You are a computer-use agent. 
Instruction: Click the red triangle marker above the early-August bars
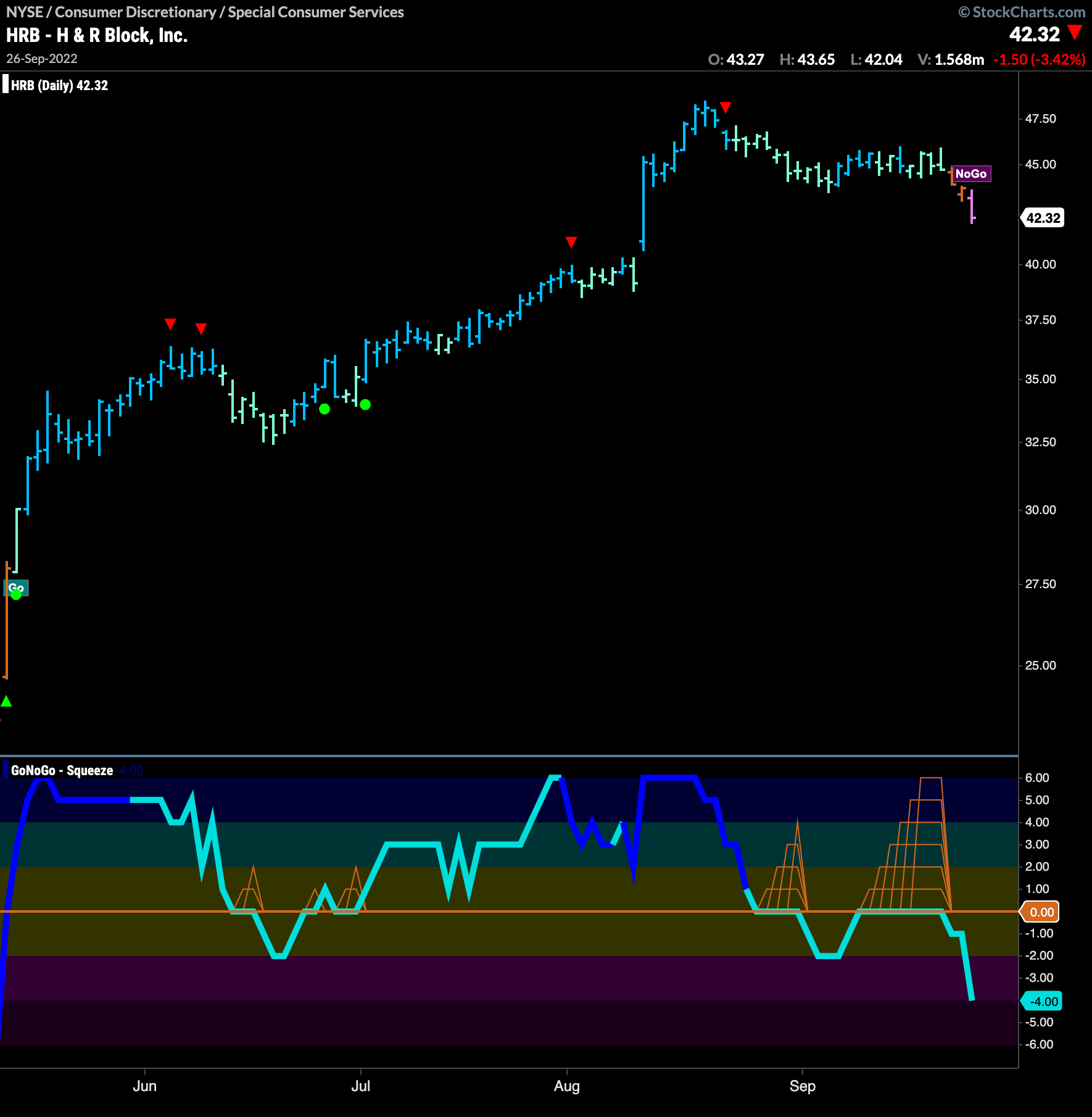coord(571,242)
